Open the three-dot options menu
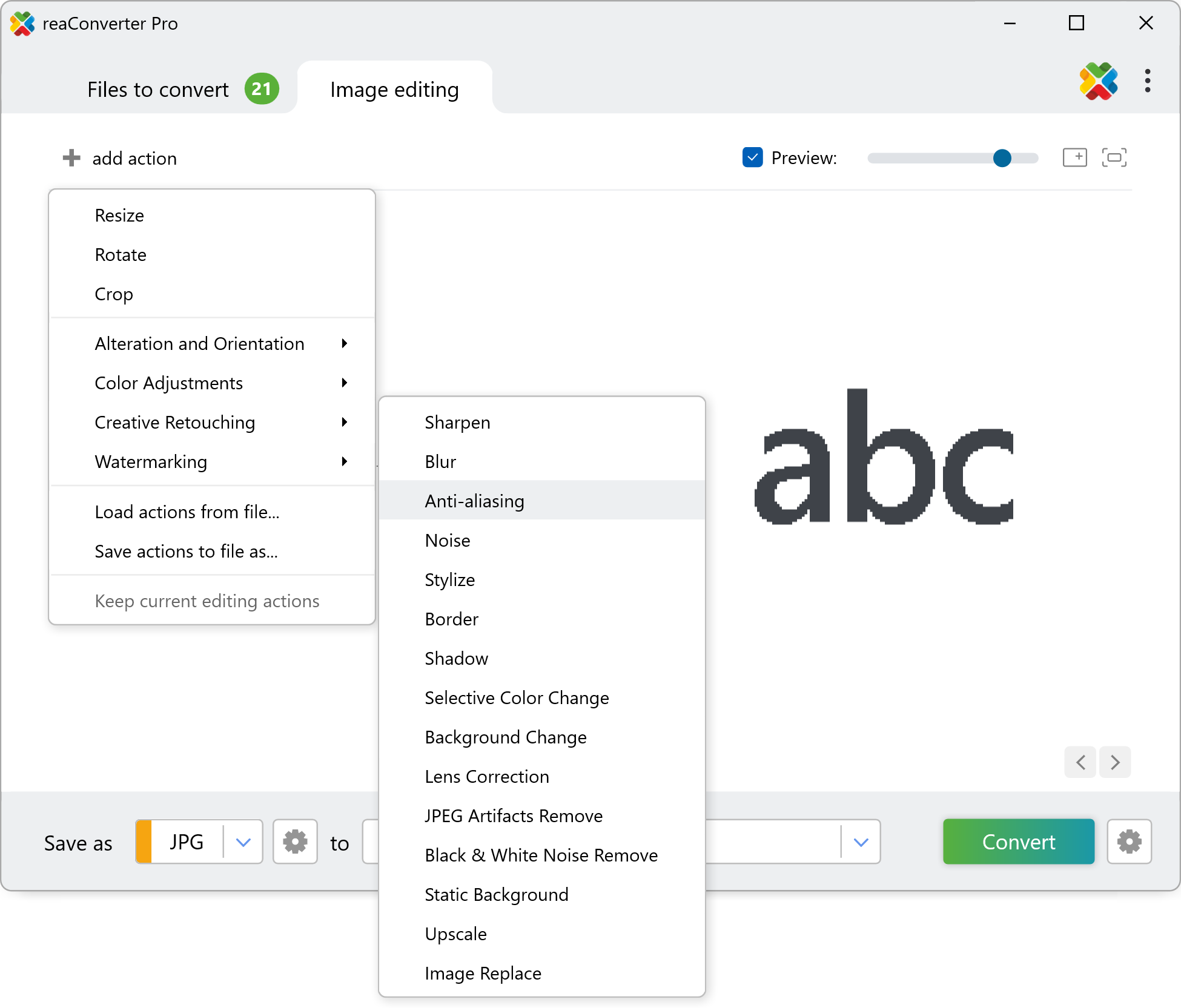The width and height of the screenshot is (1181, 1008). click(1147, 81)
